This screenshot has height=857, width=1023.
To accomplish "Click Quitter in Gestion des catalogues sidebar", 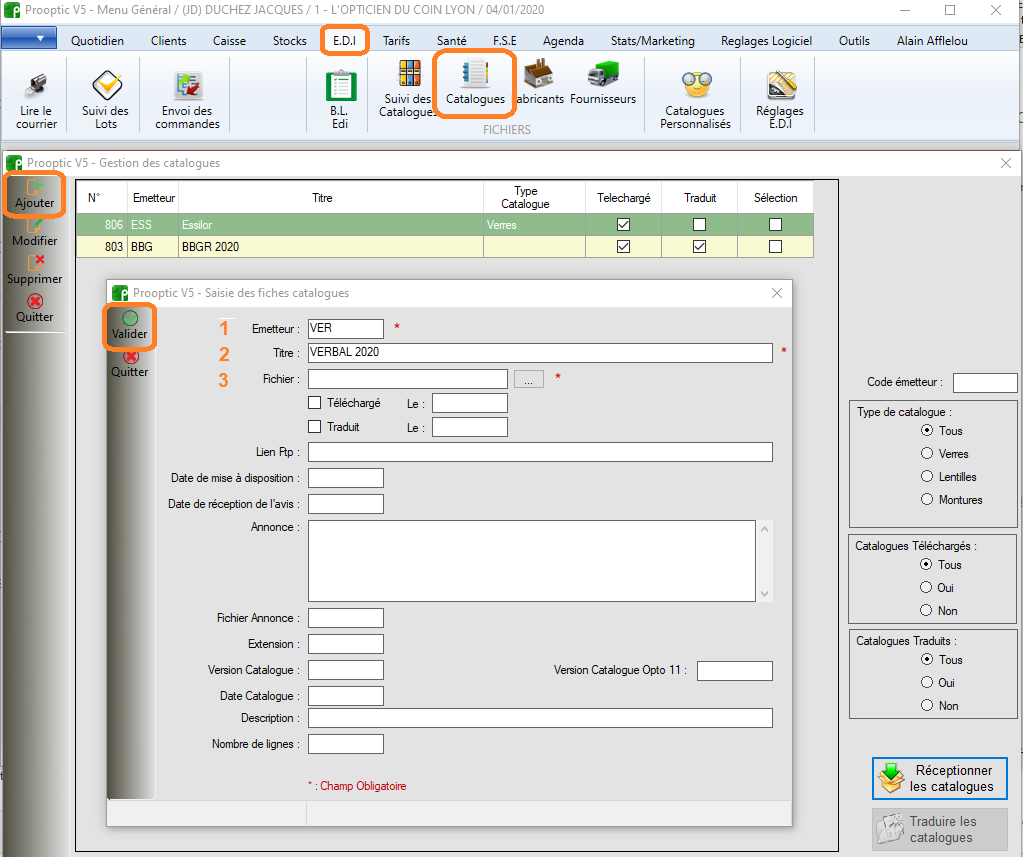I will click(35, 308).
